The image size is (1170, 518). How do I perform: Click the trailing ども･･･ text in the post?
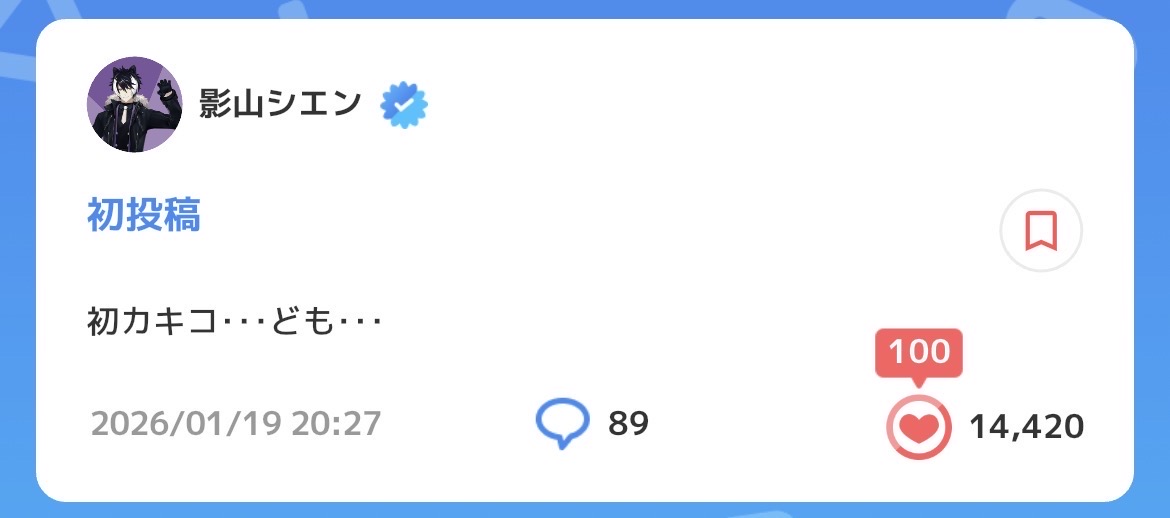(x=319, y=323)
